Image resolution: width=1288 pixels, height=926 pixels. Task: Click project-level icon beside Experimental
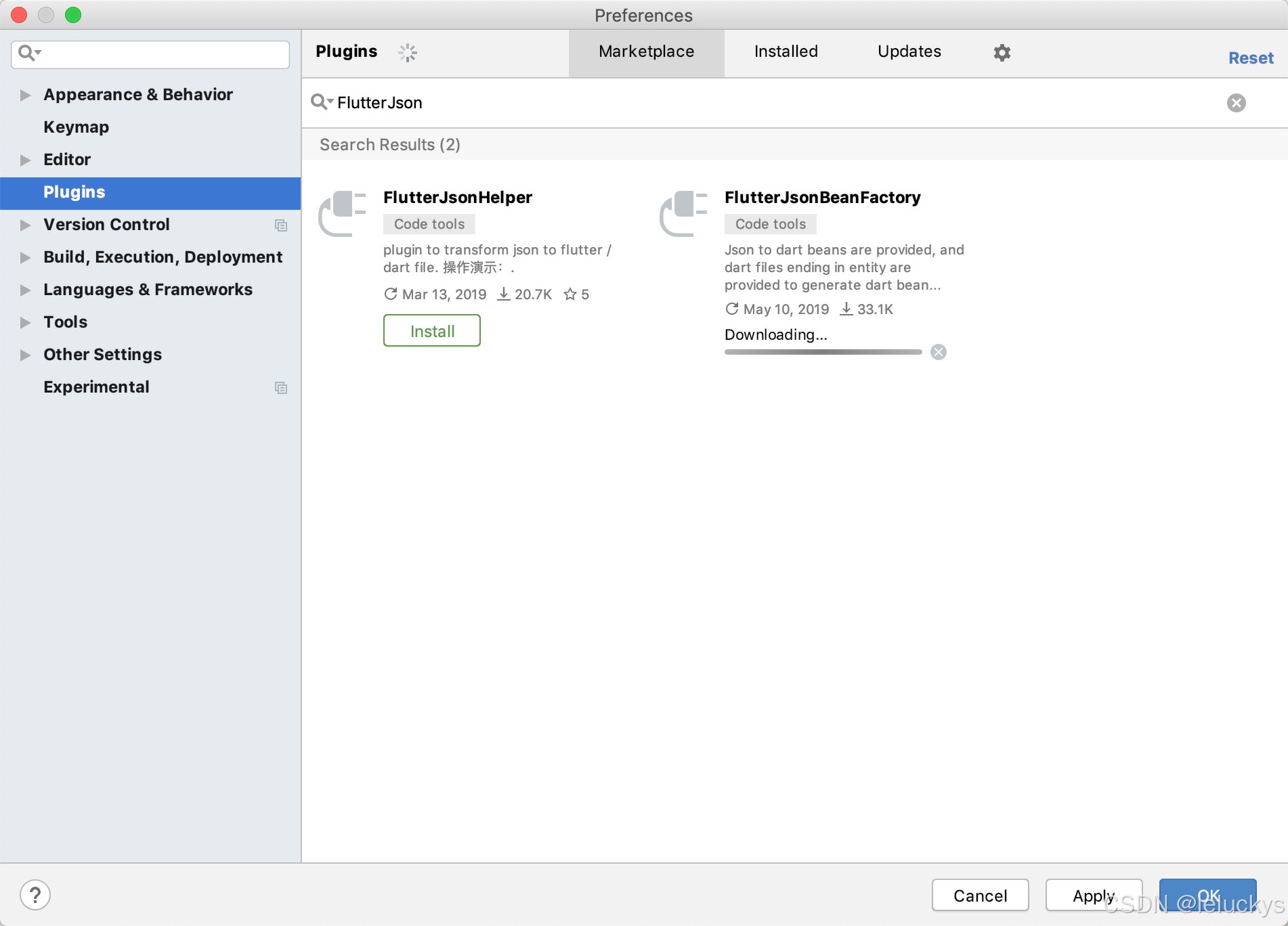[280, 388]
